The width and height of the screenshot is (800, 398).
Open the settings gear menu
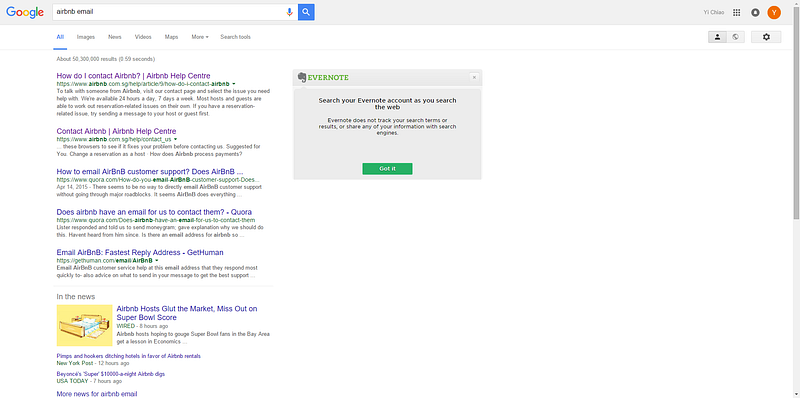(766, 37)
